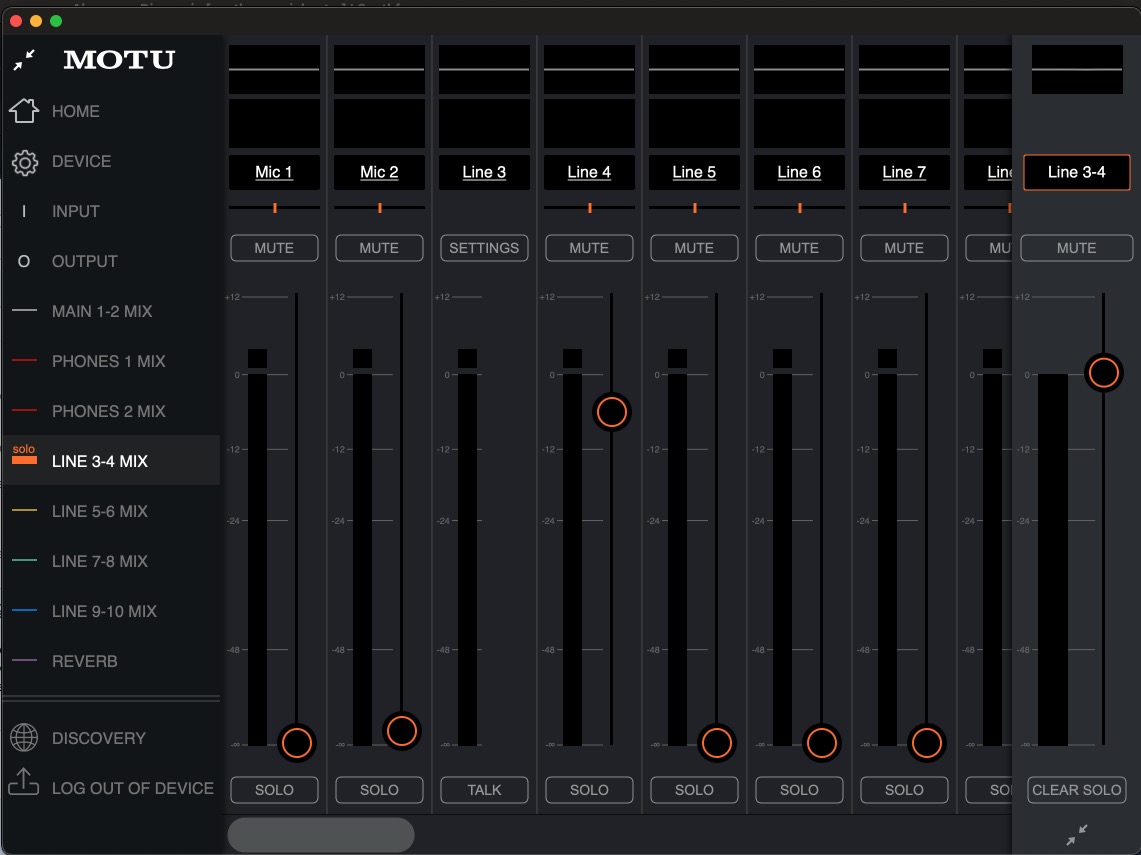Click the Line 7 fader knob
Viewport: 1141px width, 855px height.
coord(926,743)
